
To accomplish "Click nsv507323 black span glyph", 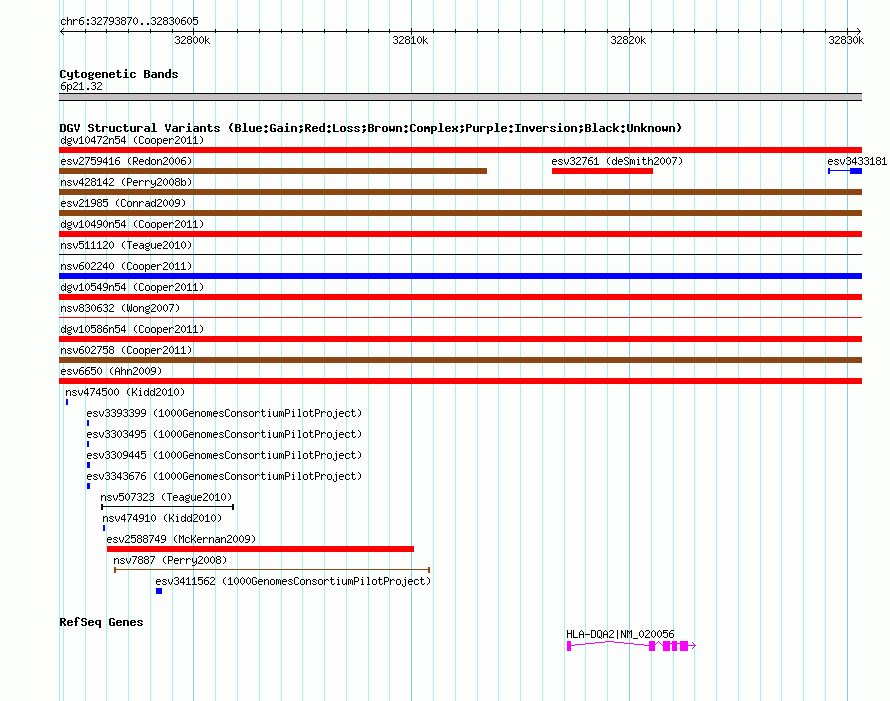I will coord(167,507).
